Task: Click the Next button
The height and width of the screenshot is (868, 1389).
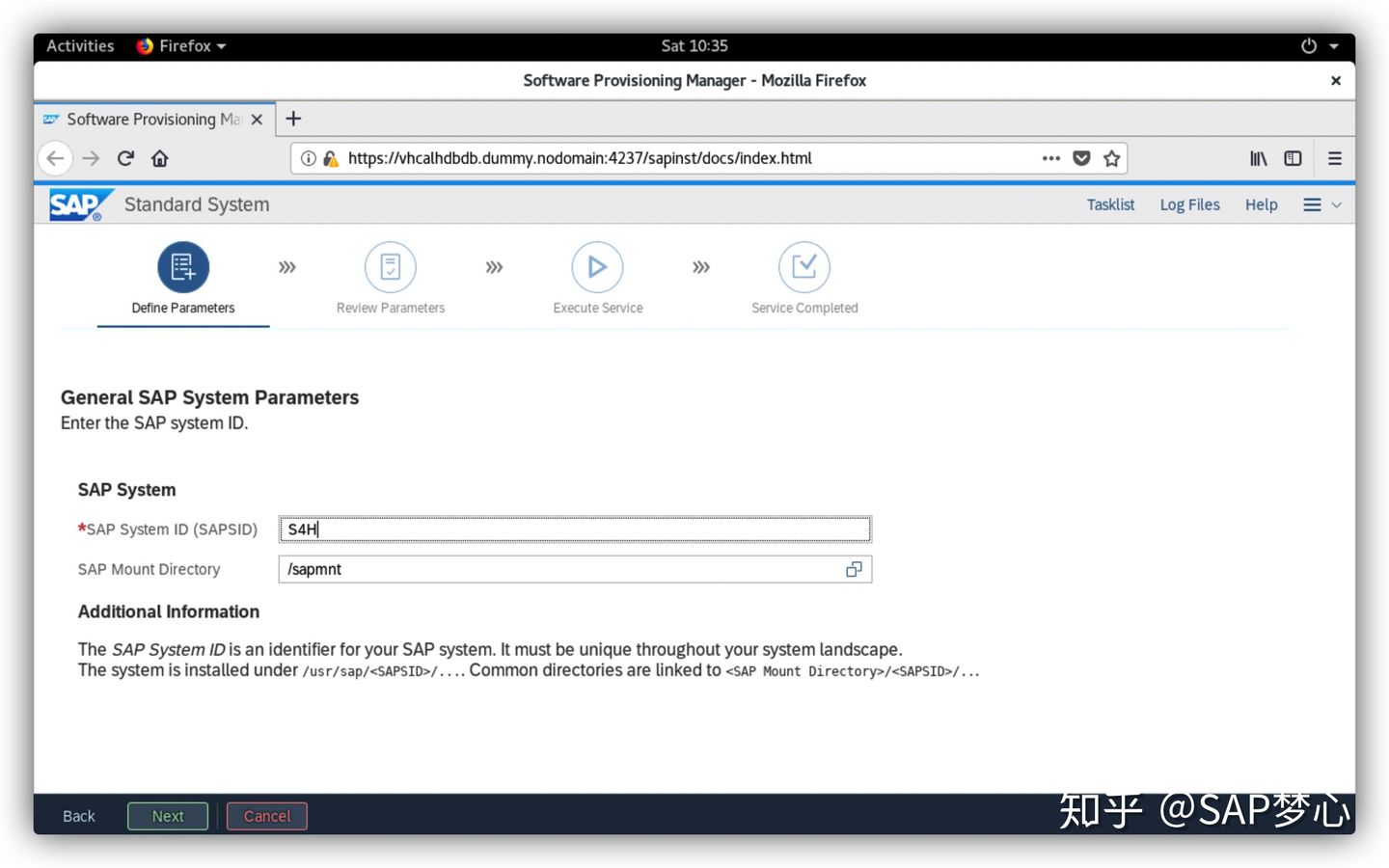Action: [x=168, y=816]
